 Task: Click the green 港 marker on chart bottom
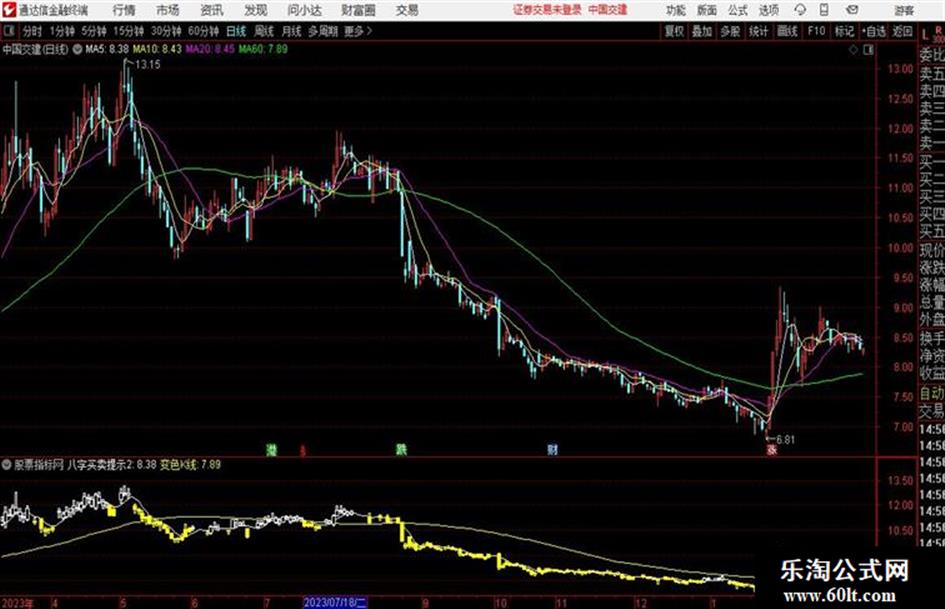(271, 449)
